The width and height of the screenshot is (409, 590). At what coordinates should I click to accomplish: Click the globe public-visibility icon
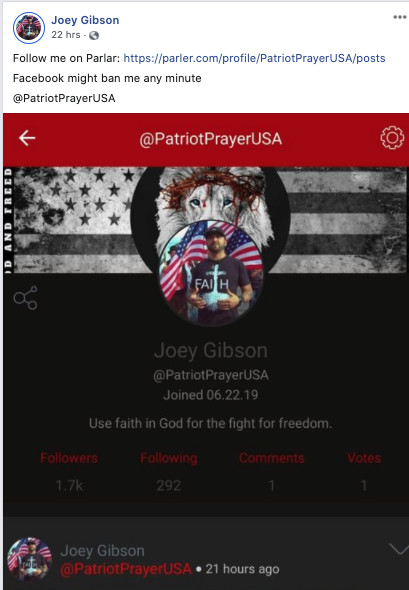pyautogui.click(x=94, y=35)
